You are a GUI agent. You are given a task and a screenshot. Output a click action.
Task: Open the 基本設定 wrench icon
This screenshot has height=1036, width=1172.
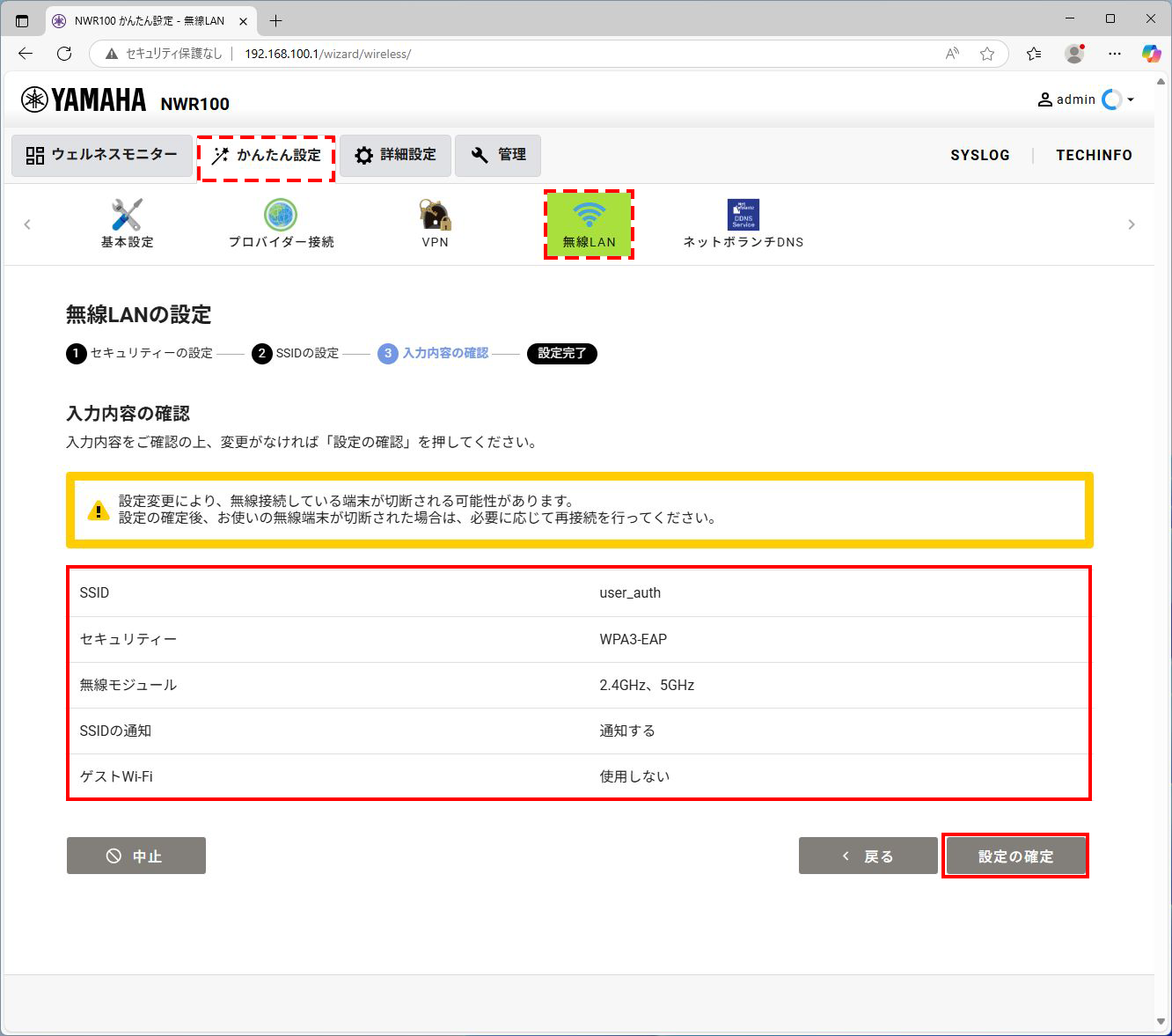click(127, 215)
